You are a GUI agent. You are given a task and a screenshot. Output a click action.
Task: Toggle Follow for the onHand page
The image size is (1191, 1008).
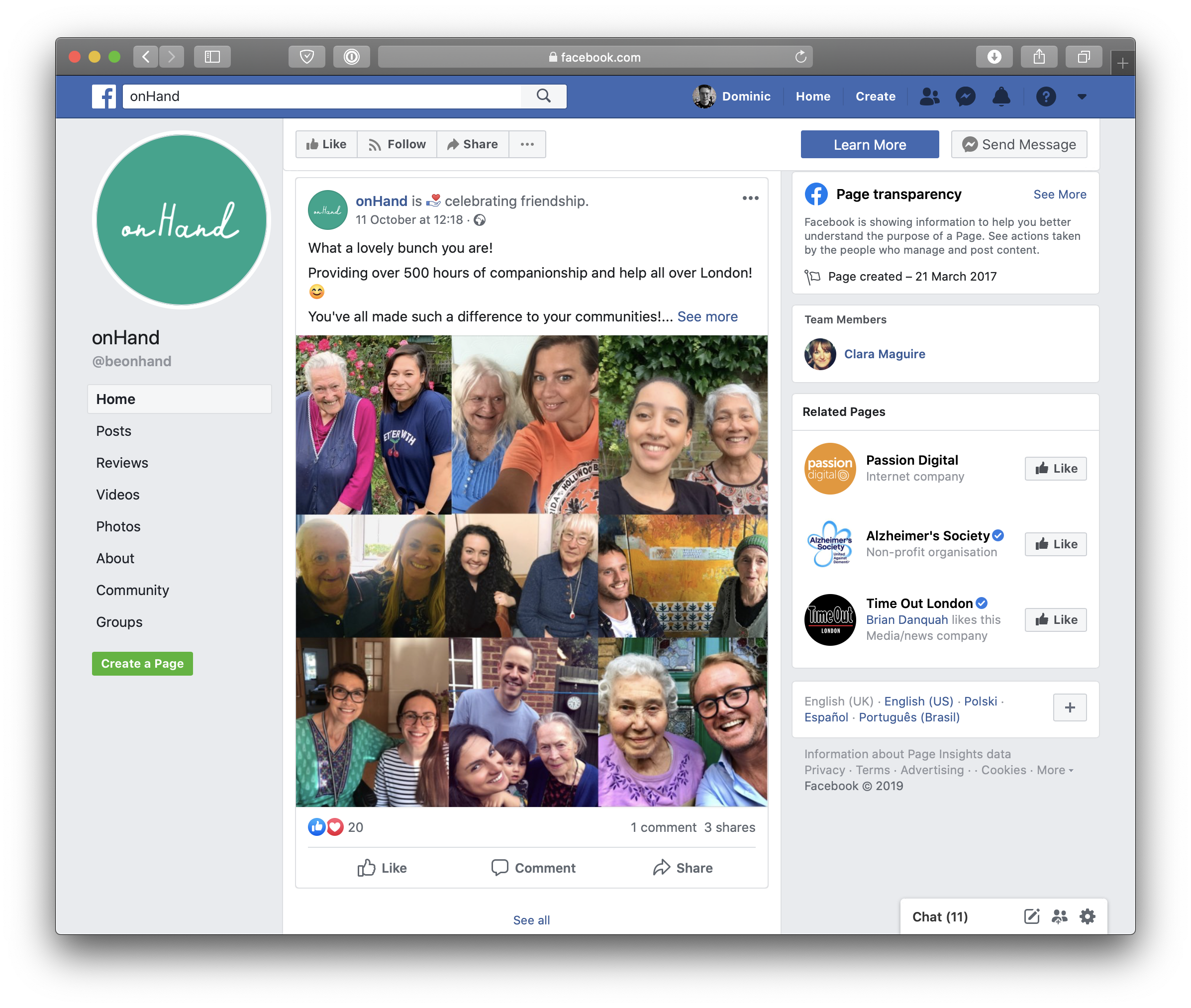pyautogui.click(x=397, y=145)
